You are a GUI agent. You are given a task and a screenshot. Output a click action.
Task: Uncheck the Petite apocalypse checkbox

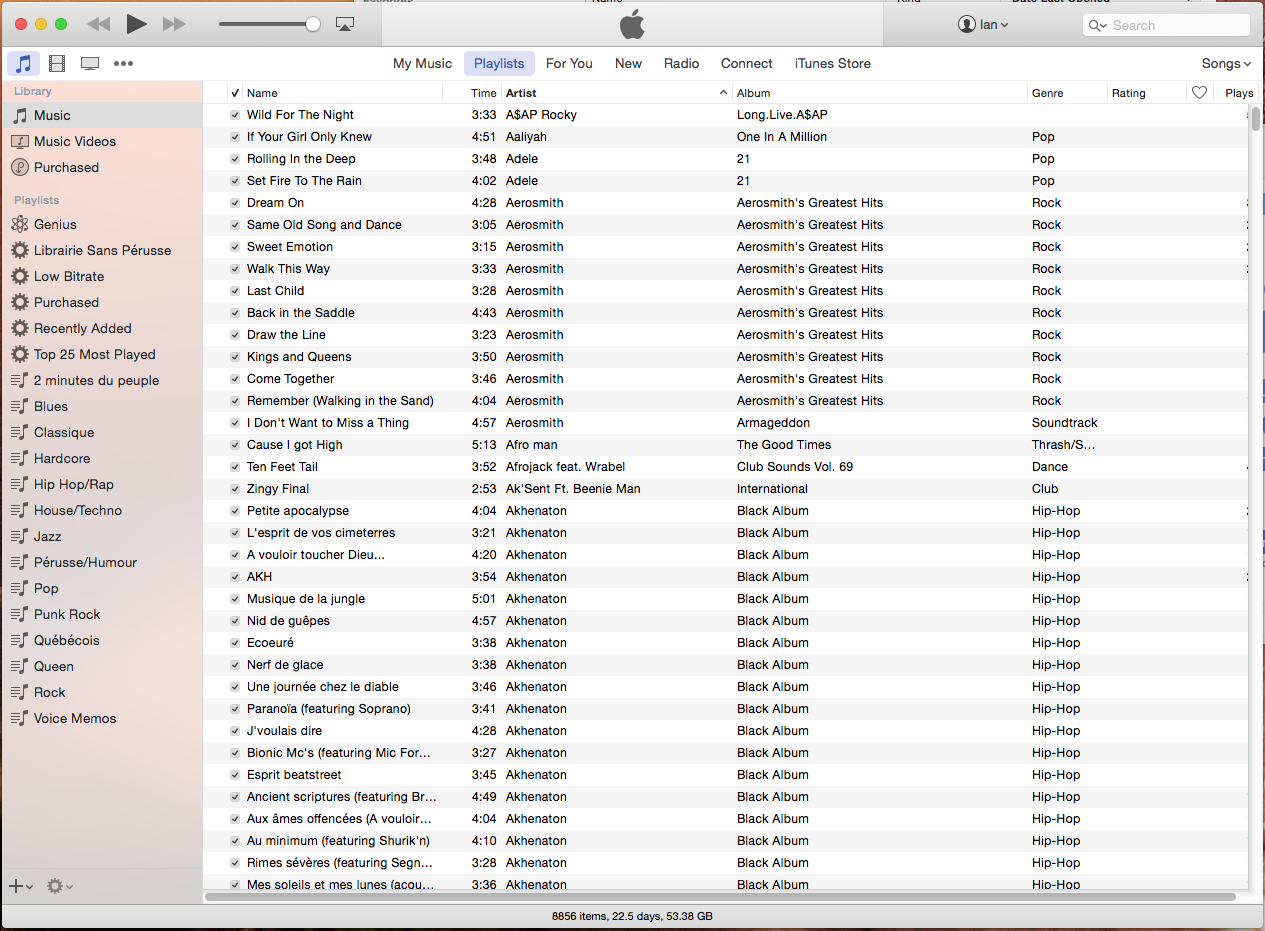pyautogui.click(x=235, y=511)
